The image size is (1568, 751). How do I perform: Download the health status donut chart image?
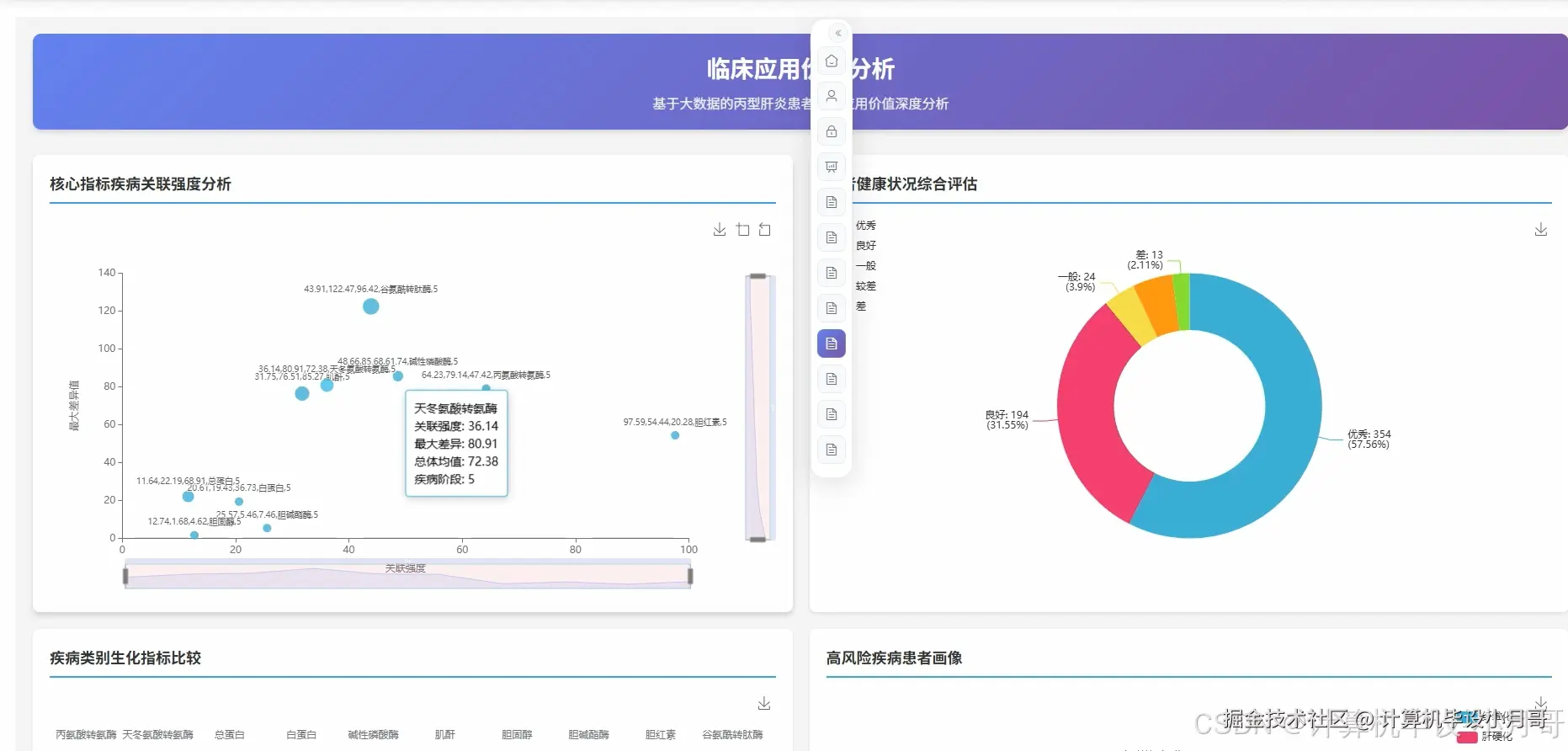(x=1541, y=230)
